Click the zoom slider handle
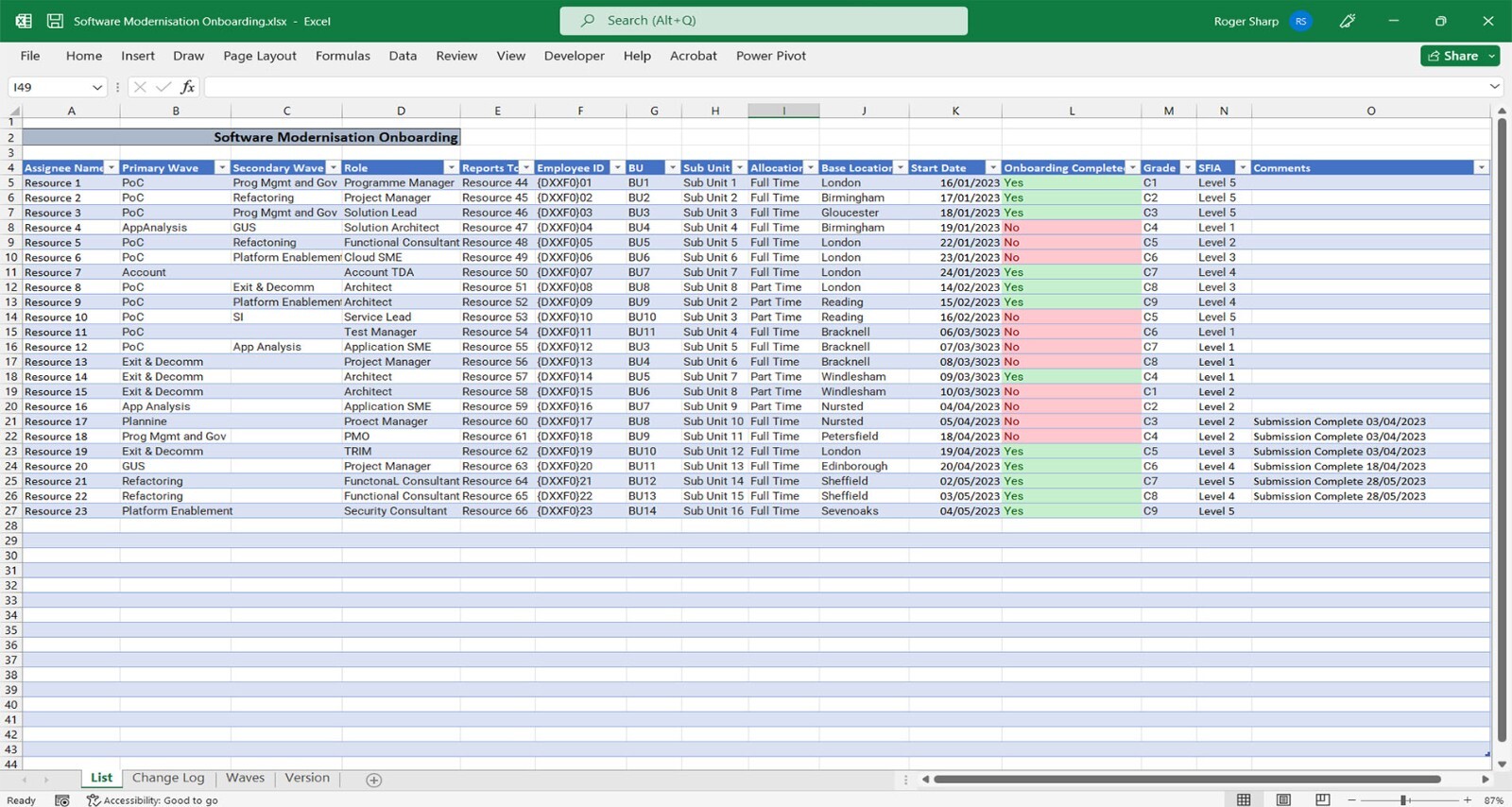Viewport: 1512px width, 807px height. click(1405, 800)
